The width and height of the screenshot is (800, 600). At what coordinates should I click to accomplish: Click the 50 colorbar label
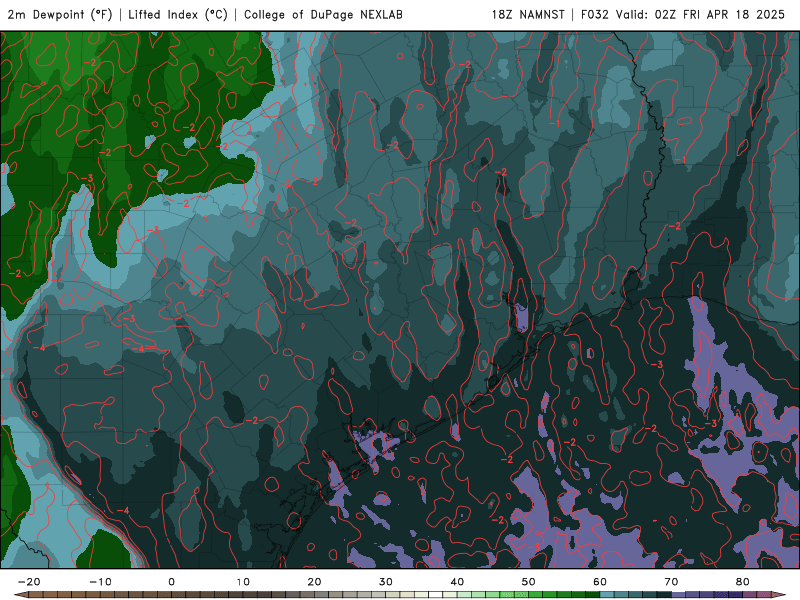[x=529, y=582]
